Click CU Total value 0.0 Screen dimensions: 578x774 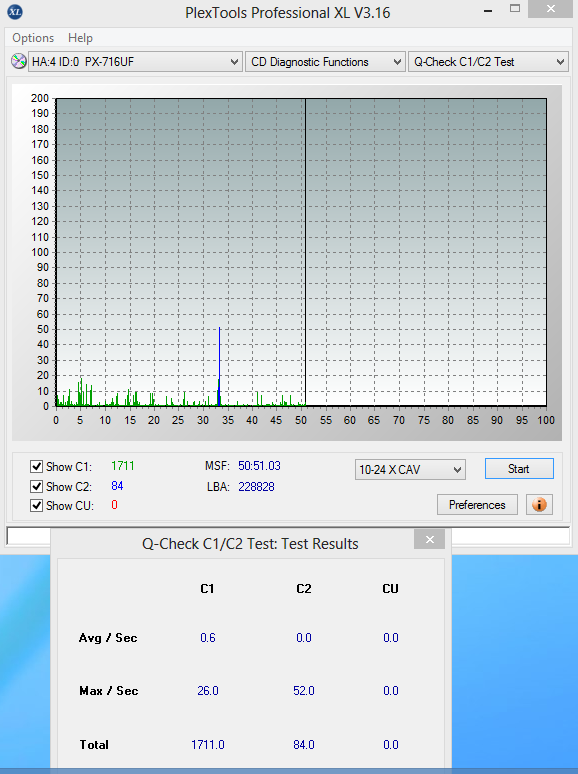(x=390, y=744)
